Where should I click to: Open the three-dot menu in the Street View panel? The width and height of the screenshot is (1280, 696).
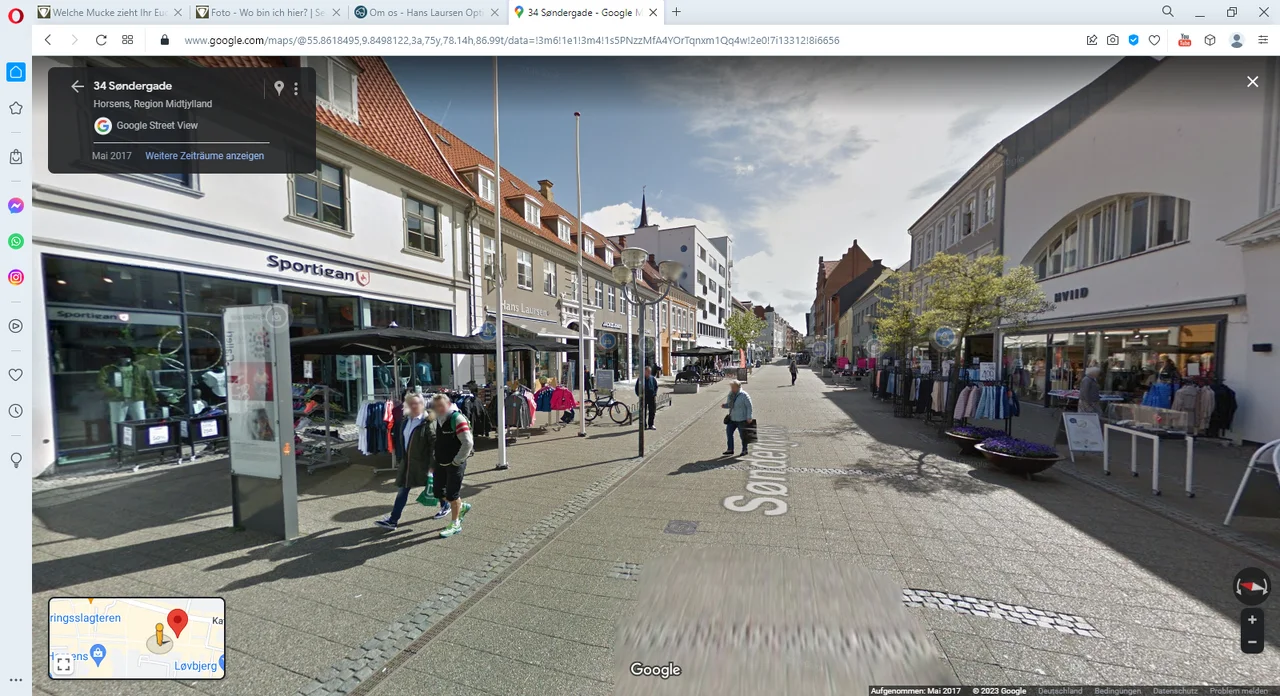(x=296, y=88)
